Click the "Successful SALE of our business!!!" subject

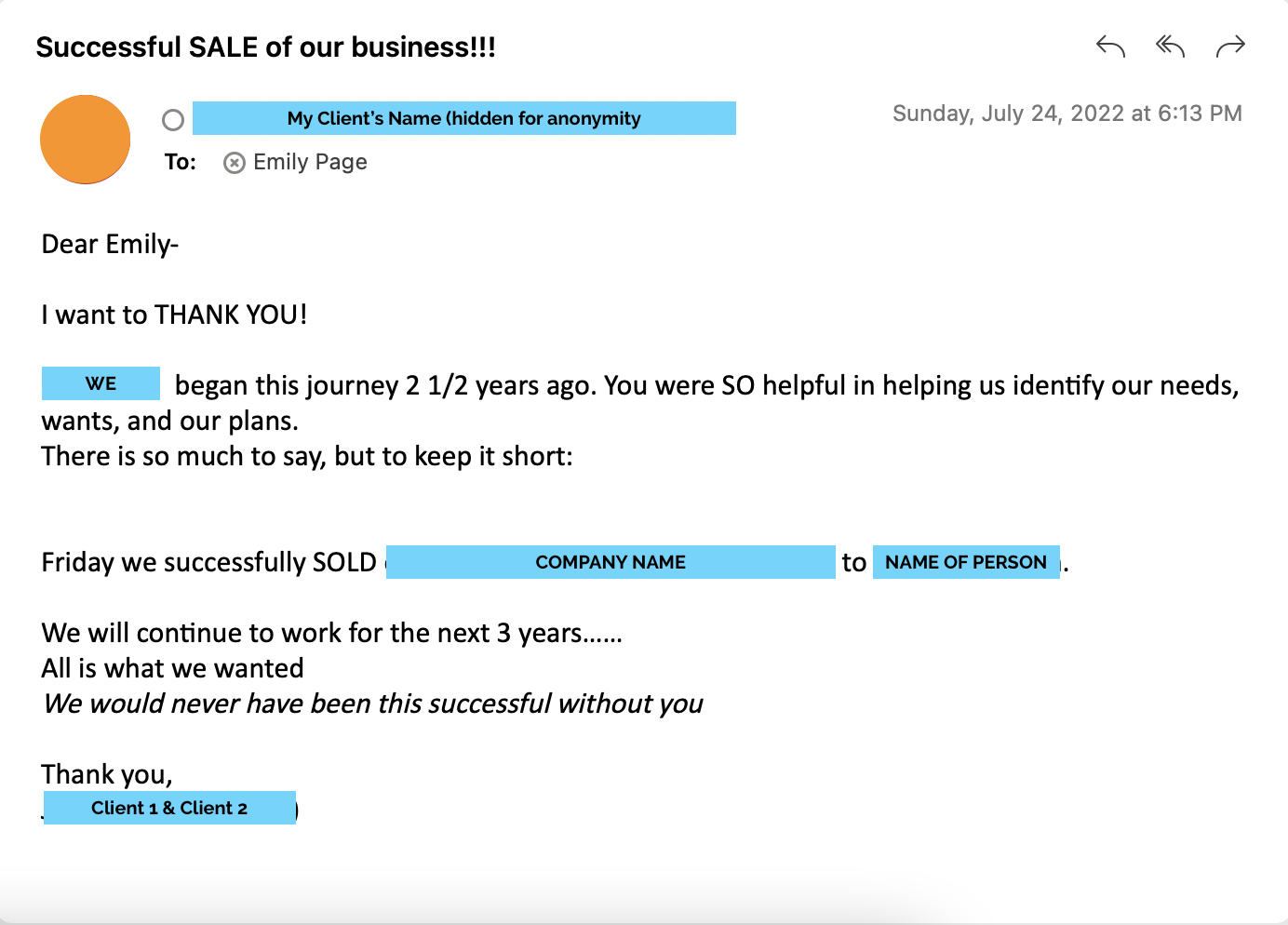point(265,47)
